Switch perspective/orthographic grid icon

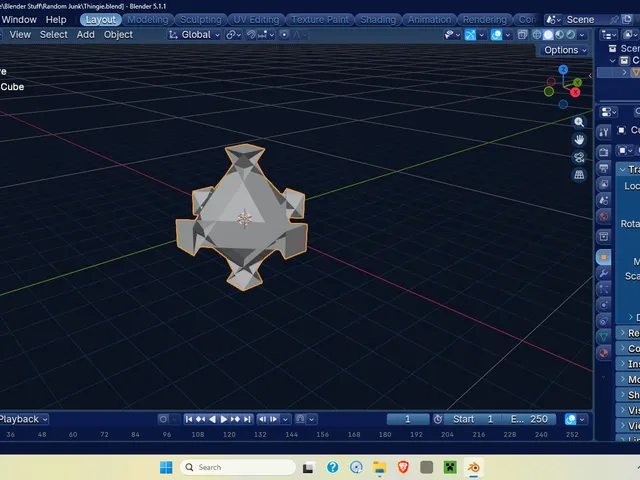579,175
